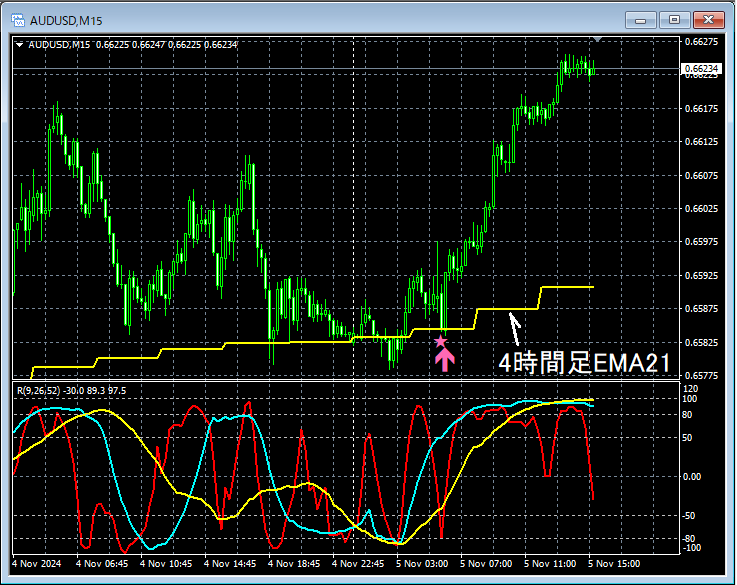Click the R(9,26,52) indicator label
This screenshot has width=737, height=585.
click(71, 390)
